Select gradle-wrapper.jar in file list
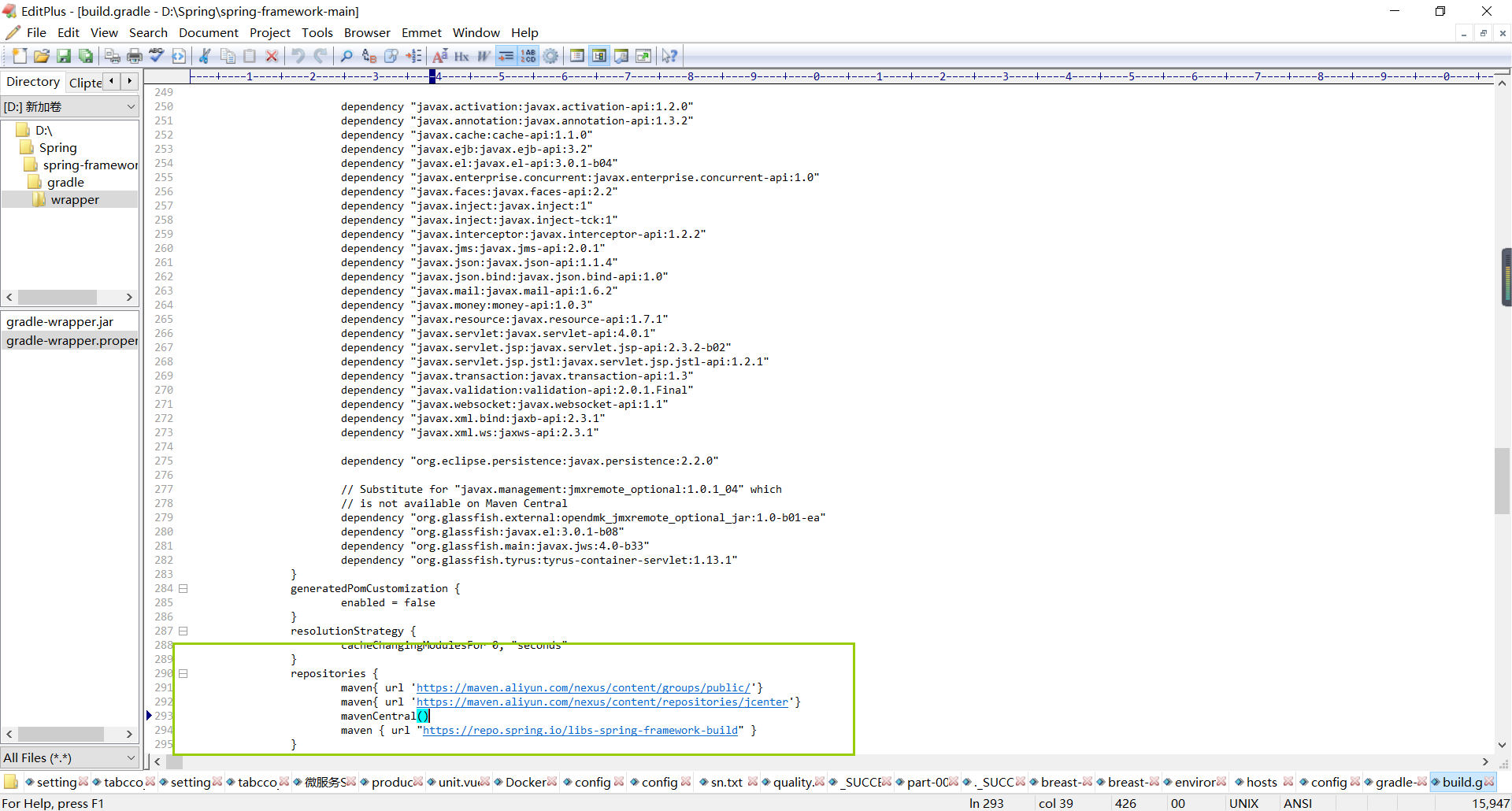 click(x=60, y=321)
